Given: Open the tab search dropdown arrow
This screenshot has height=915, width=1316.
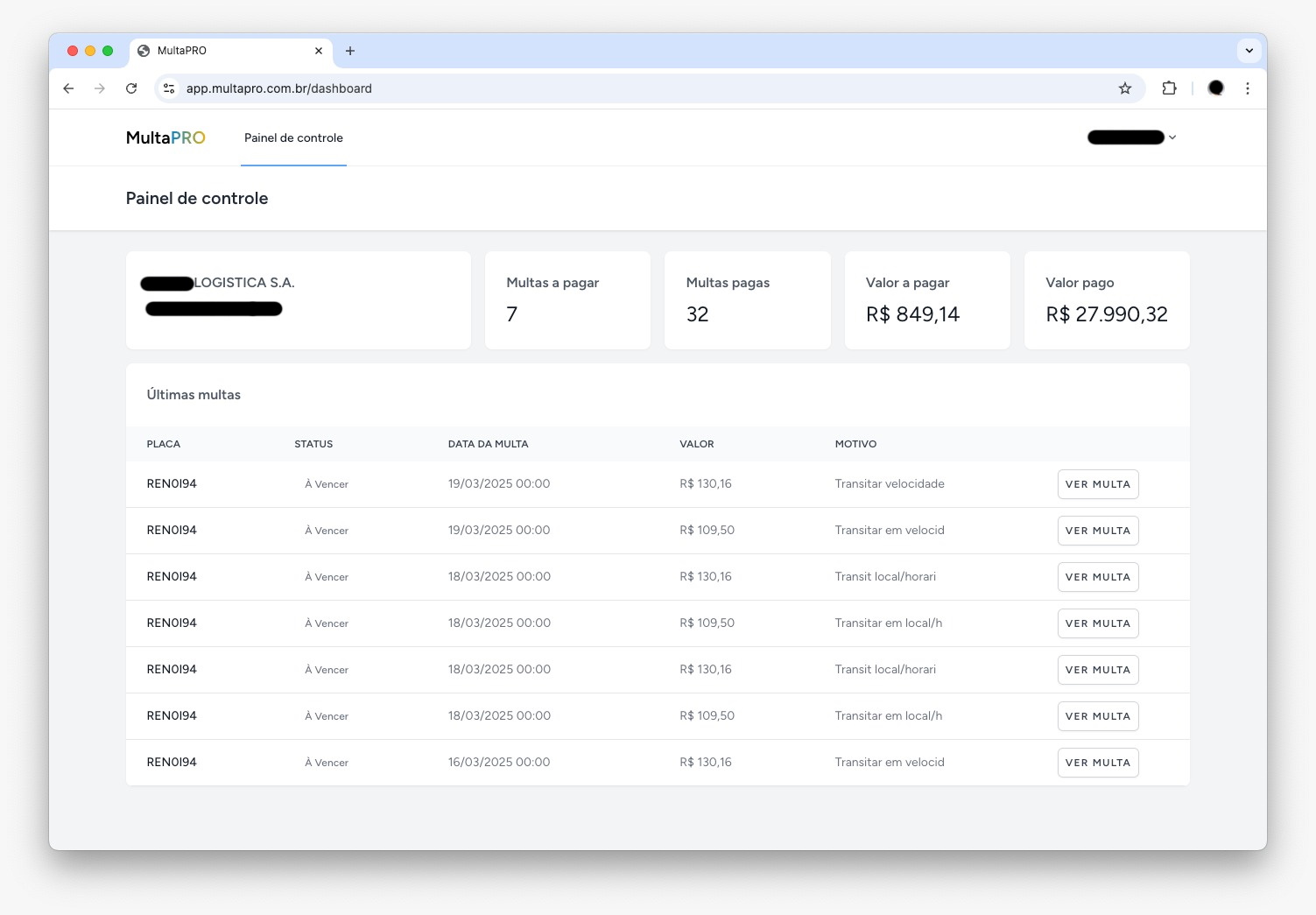Looking at the screenshot, I should [1249, 51].
